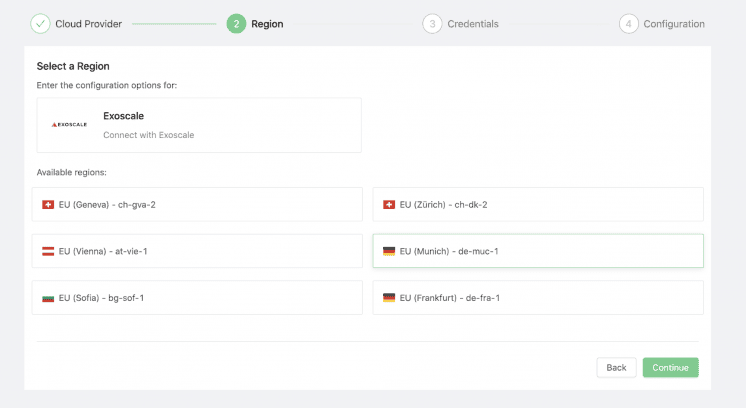Select the EU (Munich) de-muc-1 option
Screen dimensions: 746x408
(x=538, y=251)
